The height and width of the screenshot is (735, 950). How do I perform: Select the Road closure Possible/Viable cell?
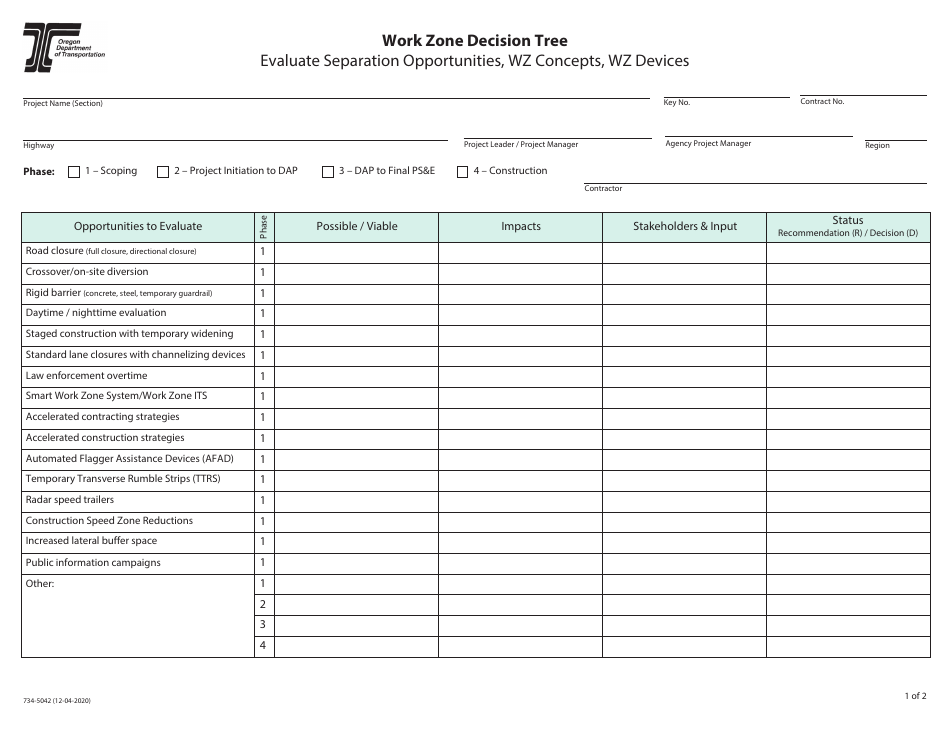click(356, 251)
